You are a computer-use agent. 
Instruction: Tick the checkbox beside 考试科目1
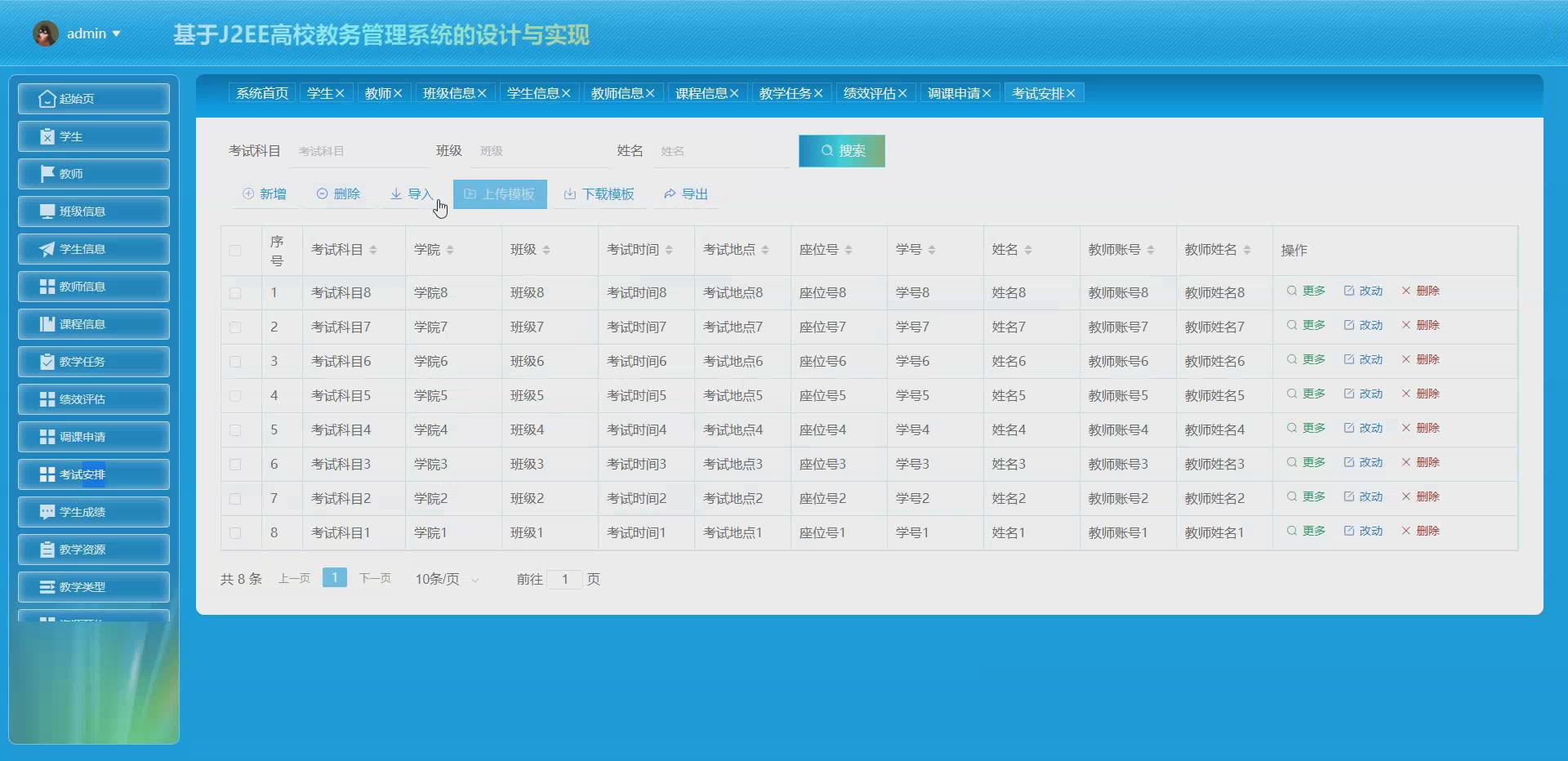pyautogui.click(x=235, y=532)
